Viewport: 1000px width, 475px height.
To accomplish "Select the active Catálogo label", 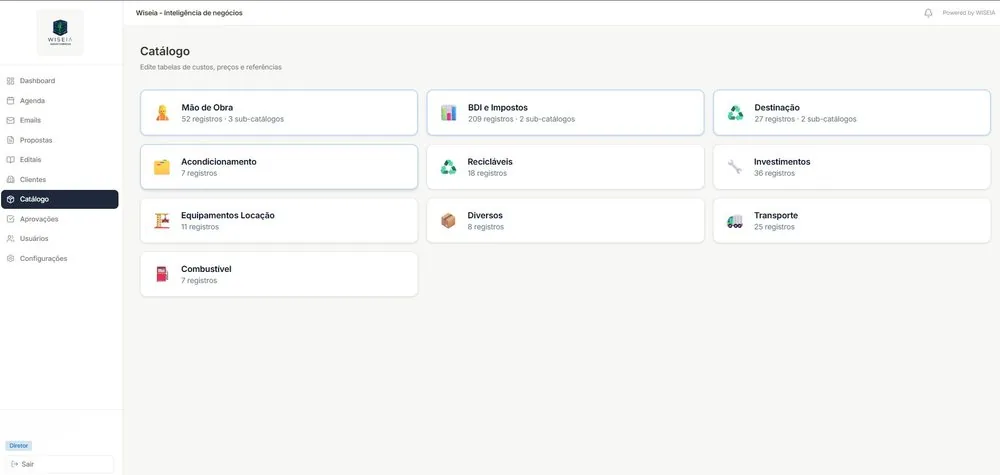I will pyautogui.click(x=34, y=200).
